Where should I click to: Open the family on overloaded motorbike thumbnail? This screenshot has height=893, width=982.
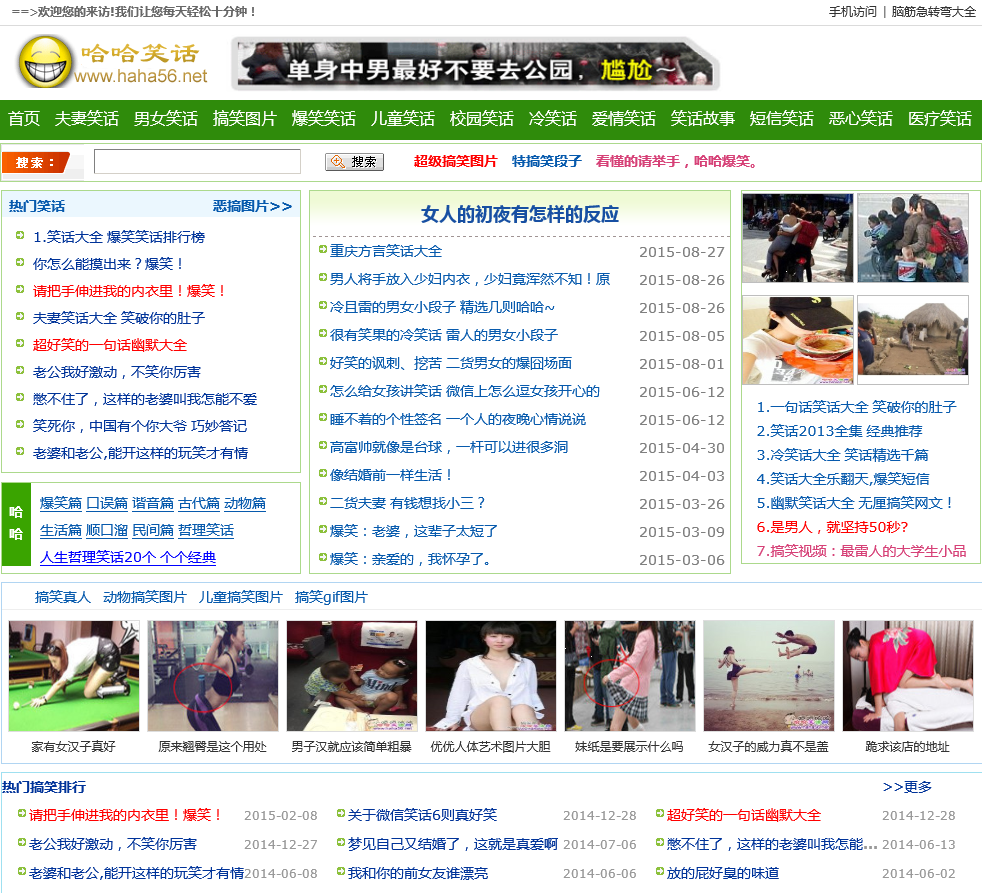(x=912, y=238)
